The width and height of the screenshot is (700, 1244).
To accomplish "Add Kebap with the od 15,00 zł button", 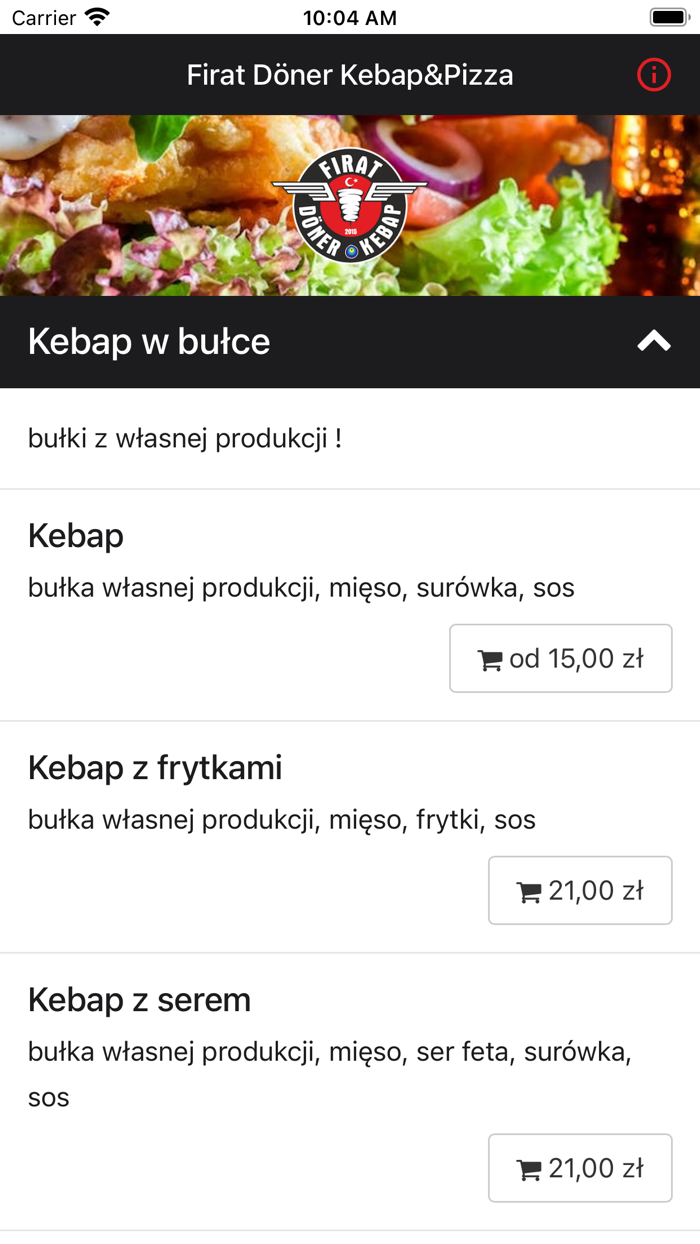I will [x=561, y=658].
